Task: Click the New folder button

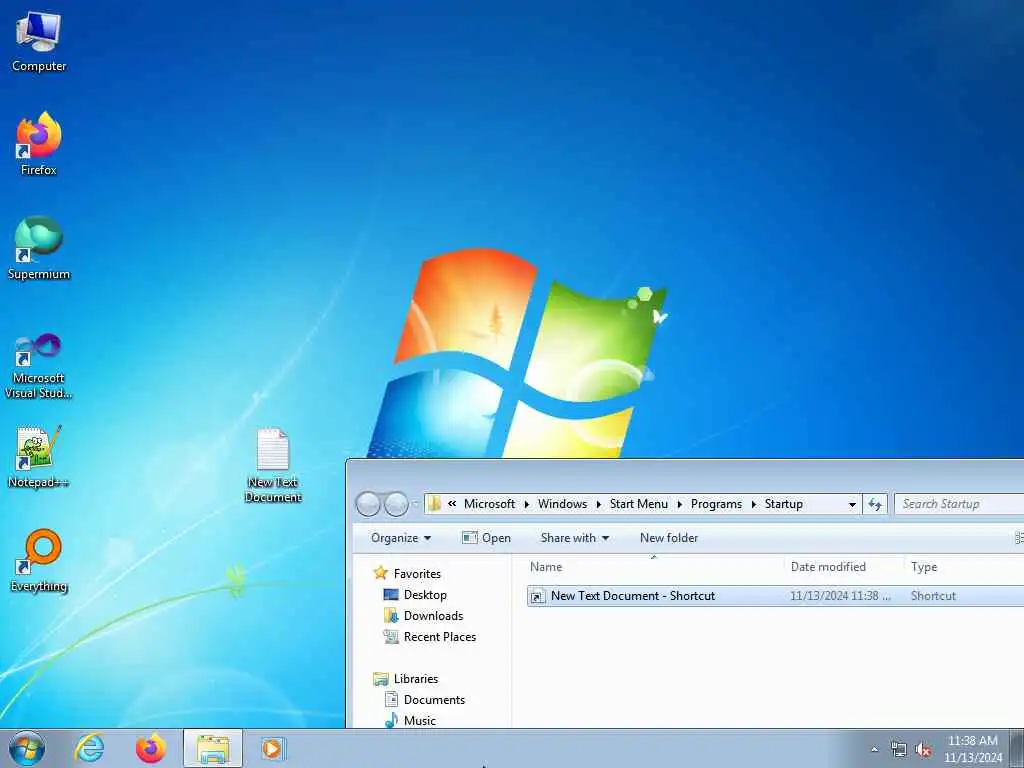Action: (669, 537)
